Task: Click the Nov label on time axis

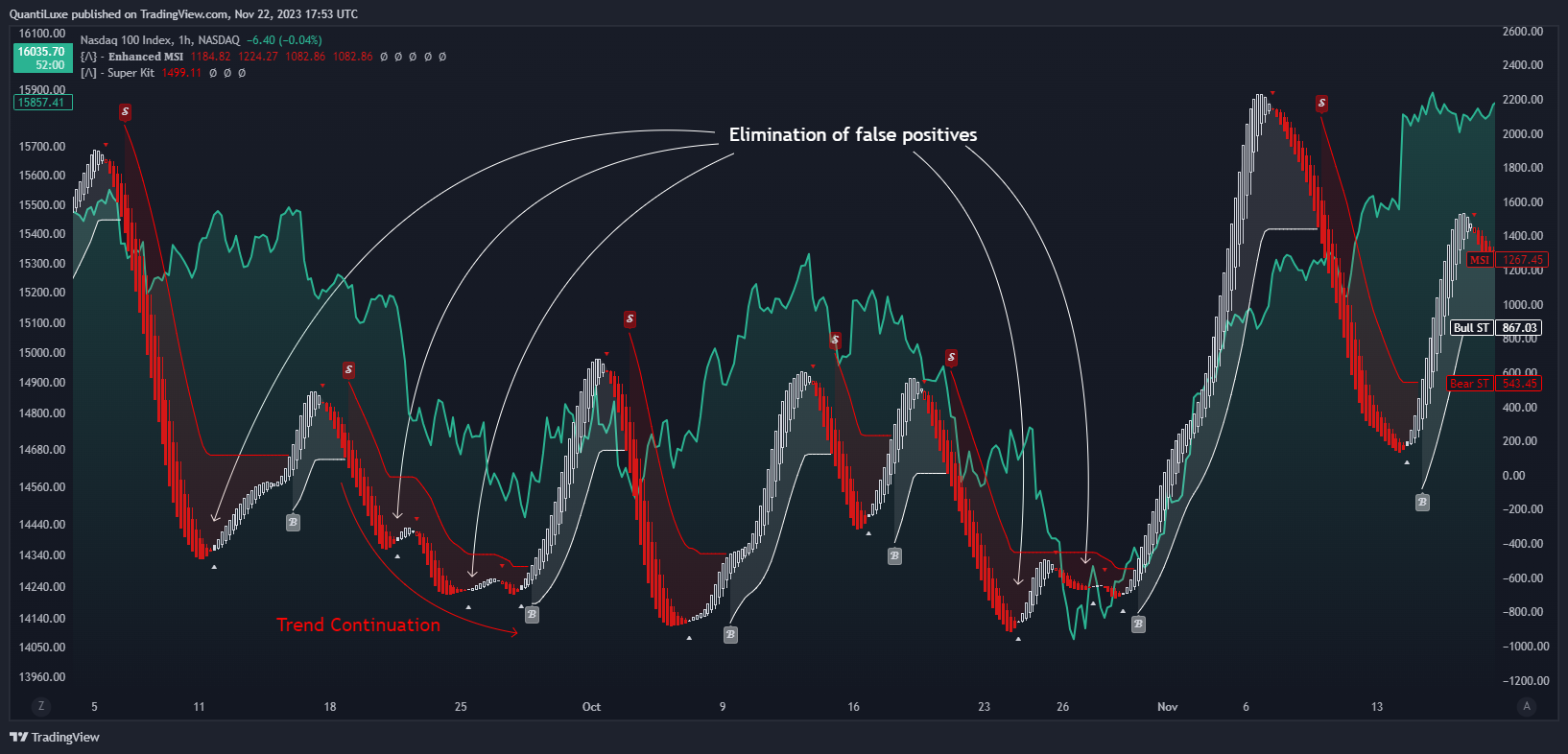Action: [1167, 707]
